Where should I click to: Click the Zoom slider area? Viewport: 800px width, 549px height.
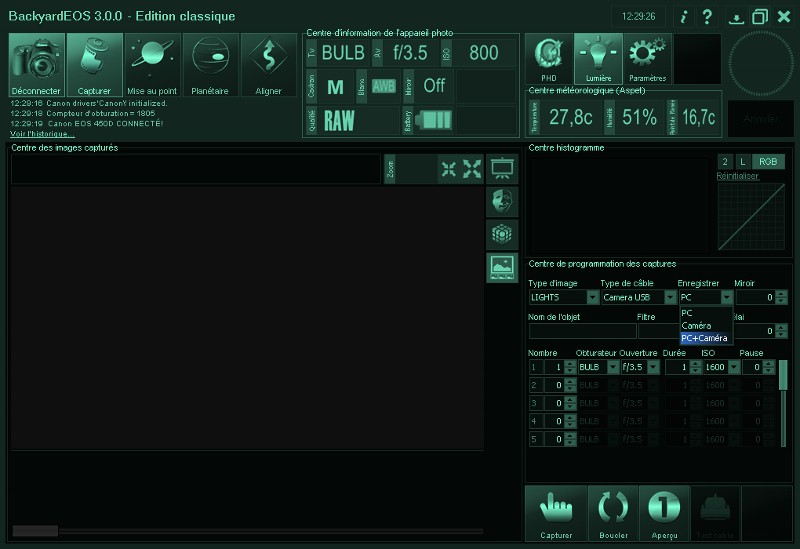pyautogui.click(x=416, y=169)
